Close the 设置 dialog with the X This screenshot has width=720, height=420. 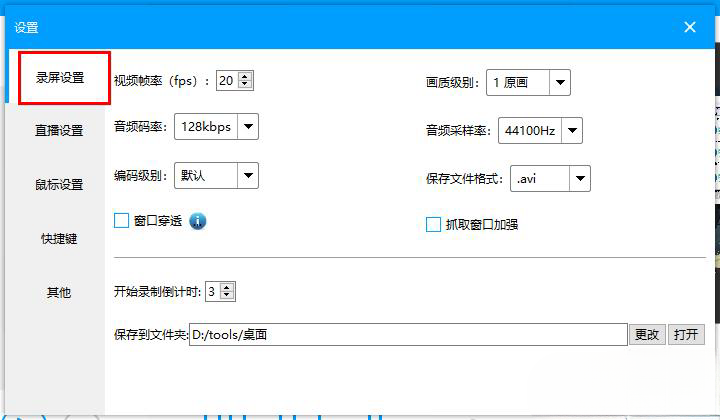click(x=690, y=27)
